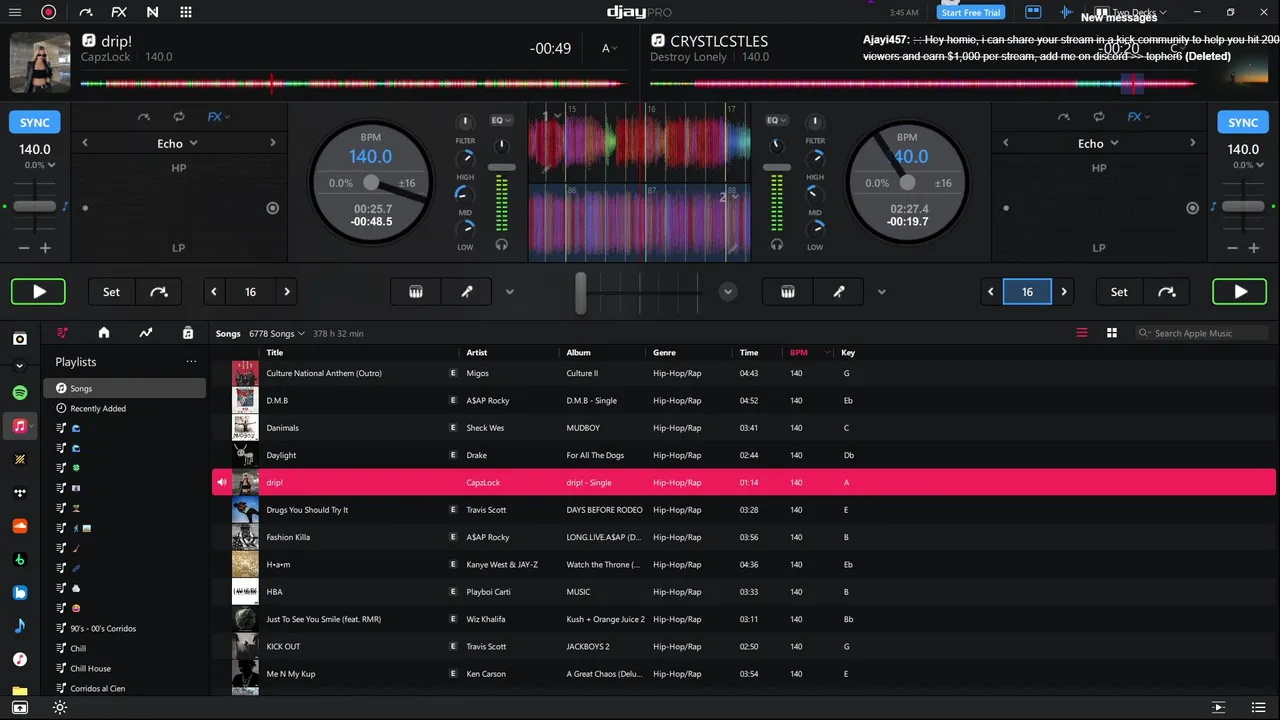Open the FX view in top toolbar
Image resolution: width=1280 pixels, height=720 pixels.
(x=119, y=12)
